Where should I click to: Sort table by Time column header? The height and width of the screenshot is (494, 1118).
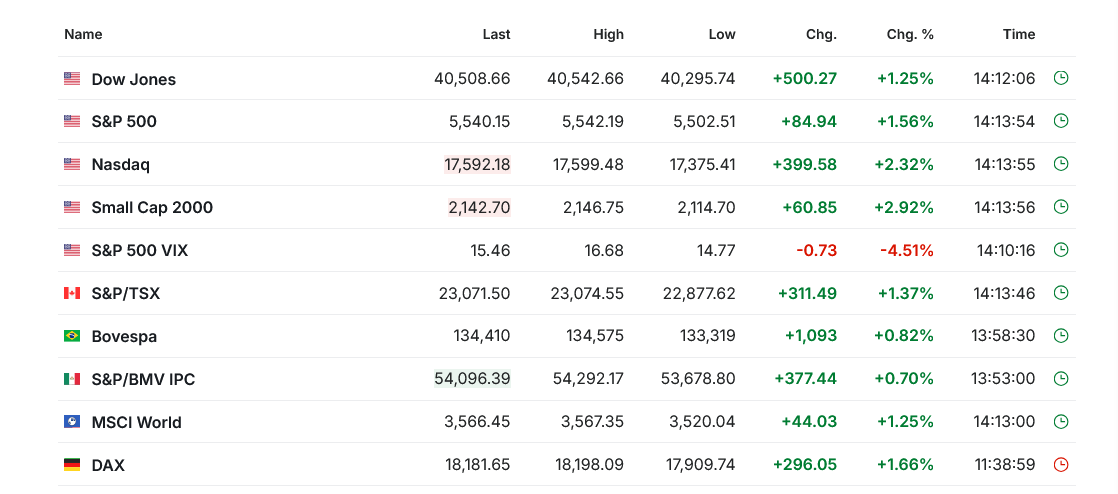coord(1018,34)
